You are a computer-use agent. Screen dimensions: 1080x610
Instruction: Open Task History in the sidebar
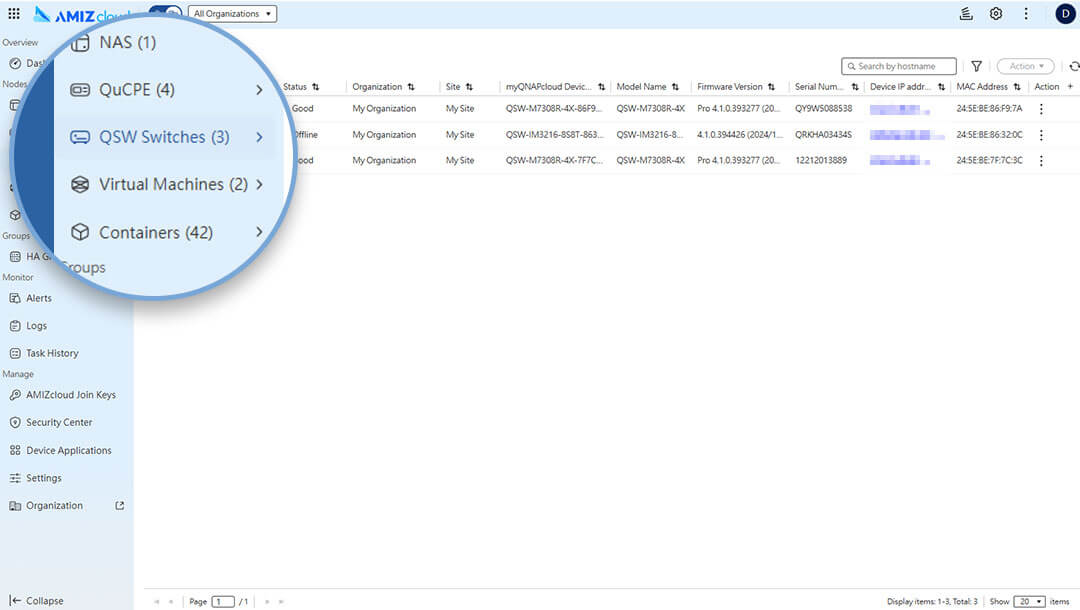tap(52, 353)
